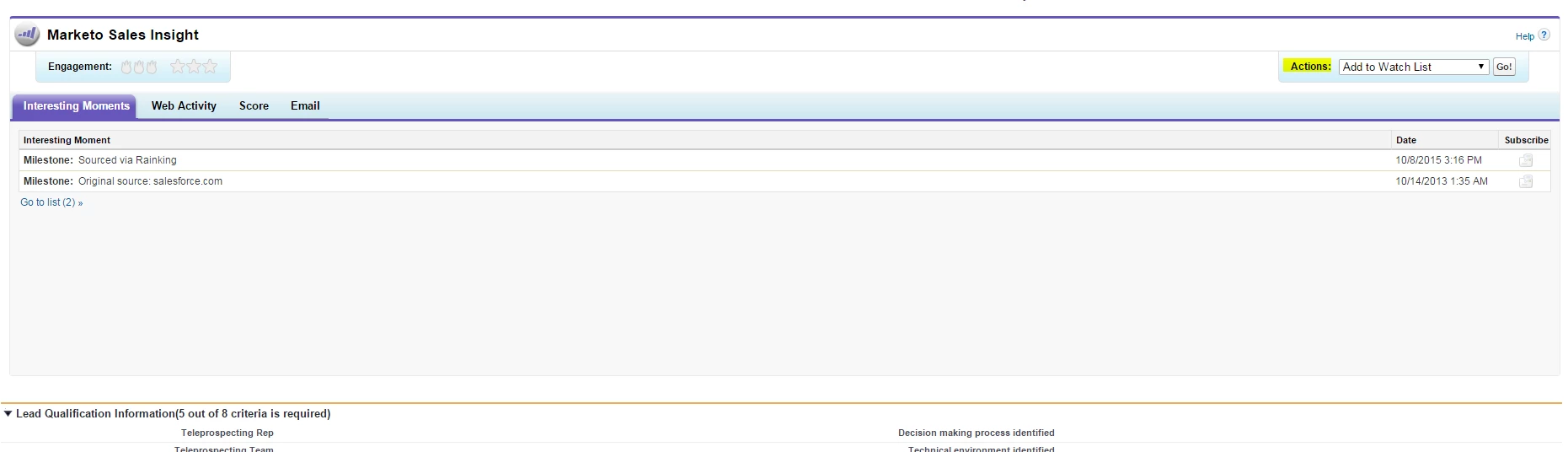
Task: Click 'Decision making process identified' label
Action: click(x=976, y=433)
